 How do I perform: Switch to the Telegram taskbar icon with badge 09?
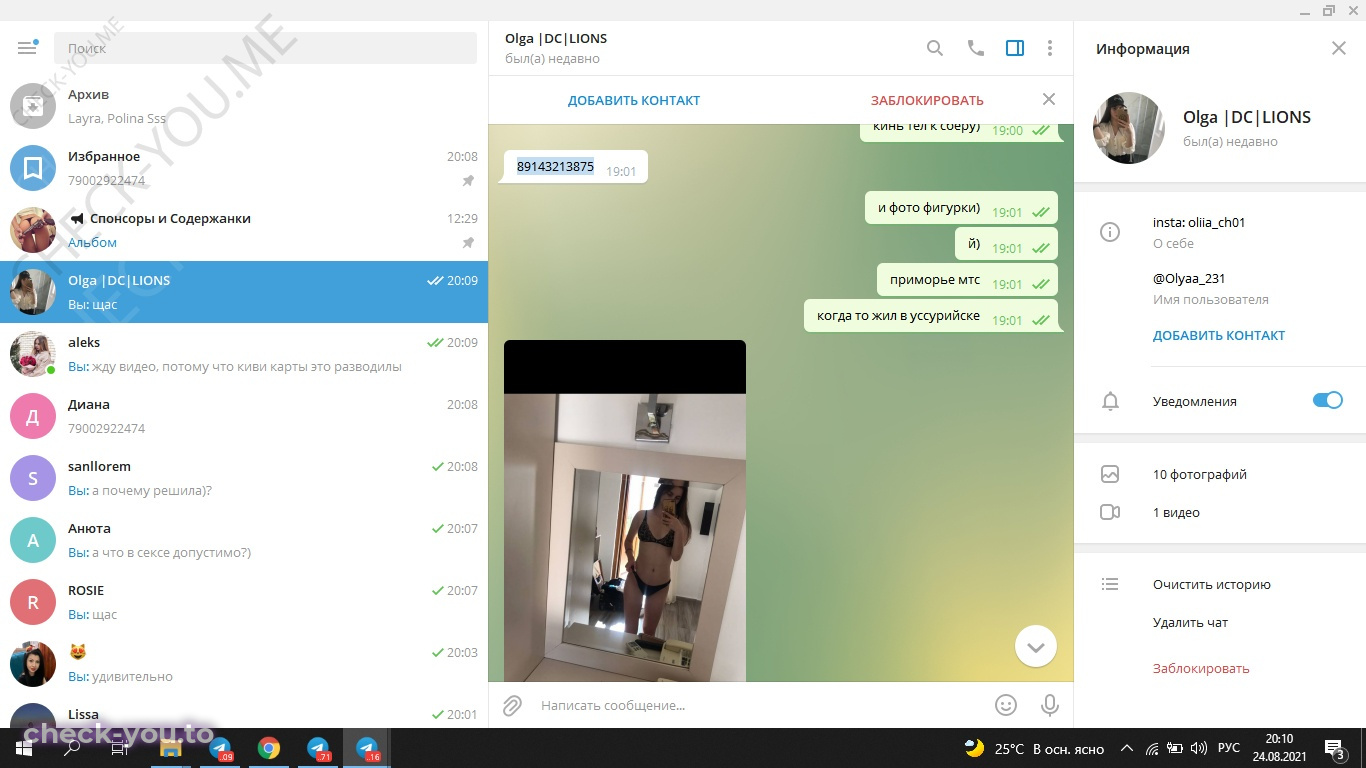point(220,748)
